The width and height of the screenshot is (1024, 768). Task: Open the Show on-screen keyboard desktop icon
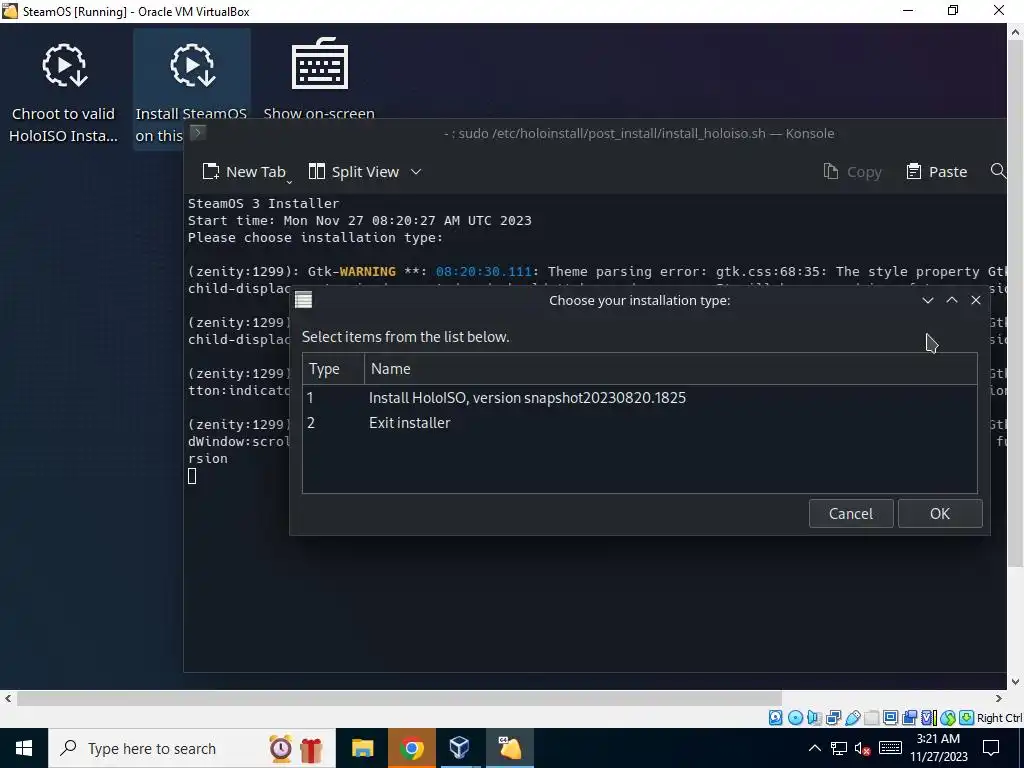319,78
